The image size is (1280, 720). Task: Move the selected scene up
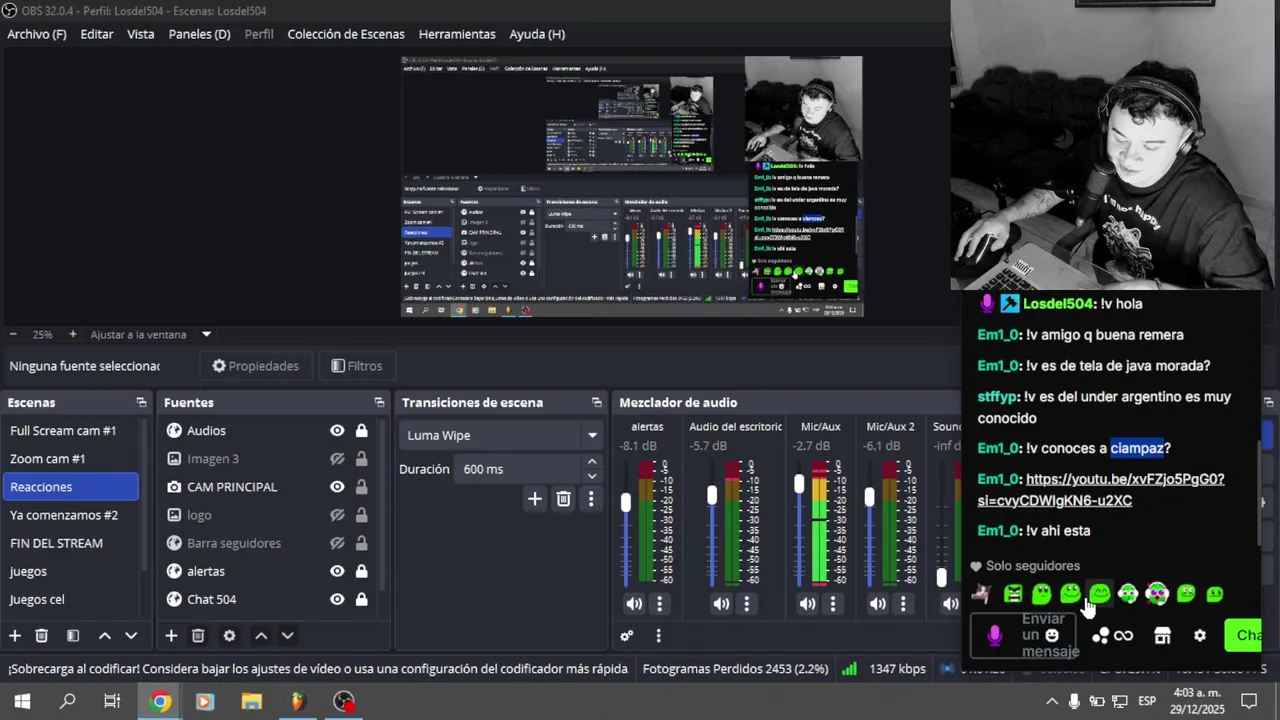point(104,636)
